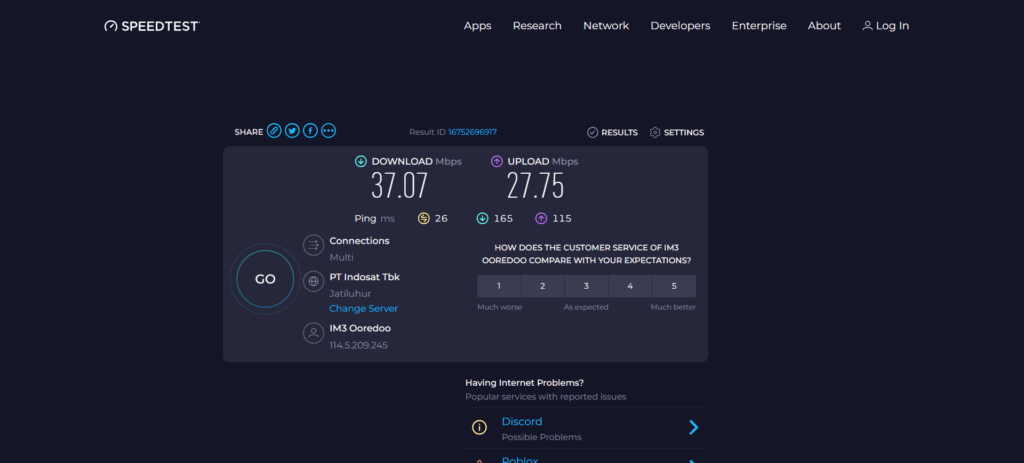Click the Log In person icon
Viewport: 1024px width, 463px height.
[x=867, y=26]
